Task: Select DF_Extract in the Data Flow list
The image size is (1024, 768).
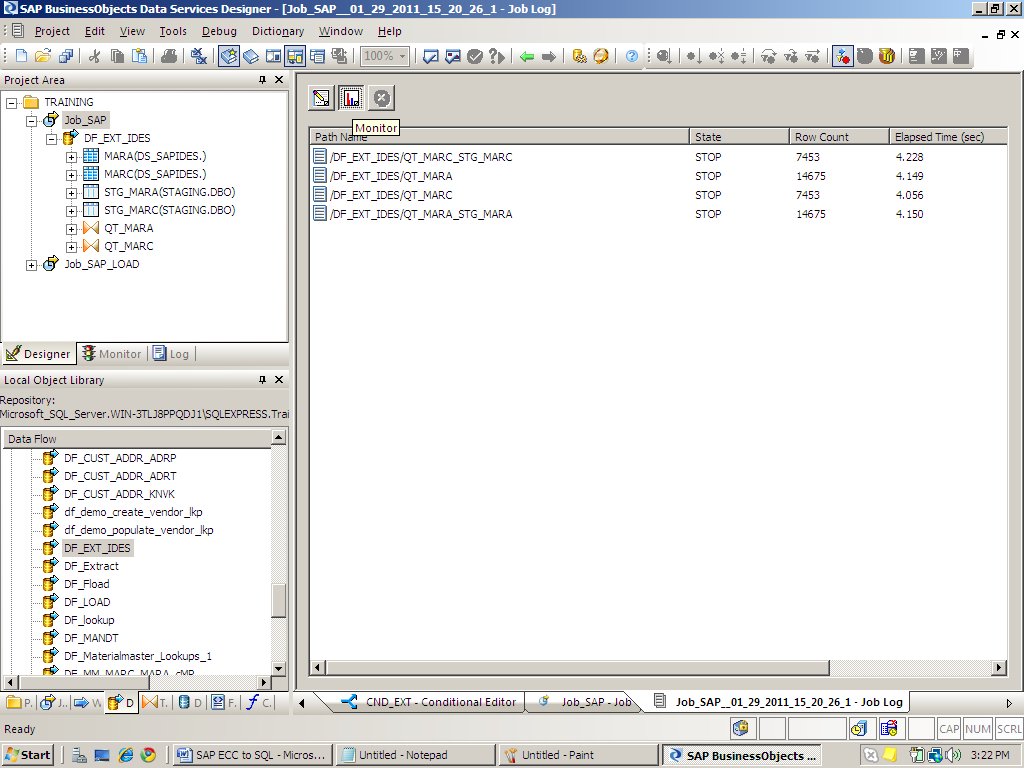Action: (x=91, y=566)
